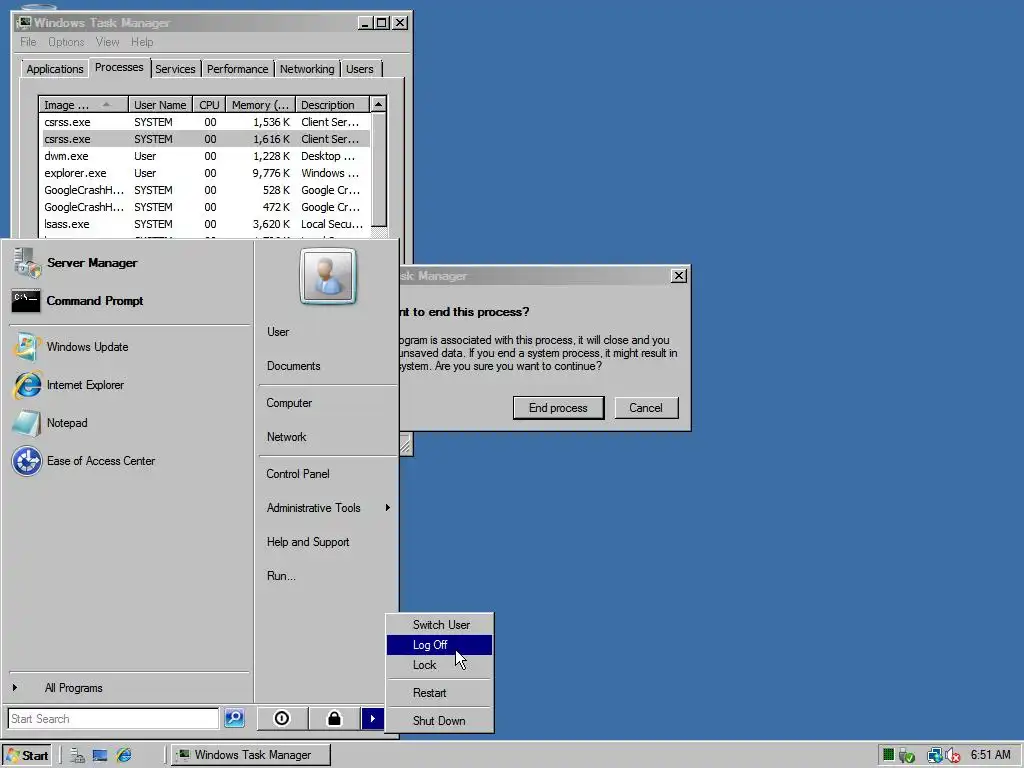
Task: Open Help and Support
Action: [x=328, y=542]
